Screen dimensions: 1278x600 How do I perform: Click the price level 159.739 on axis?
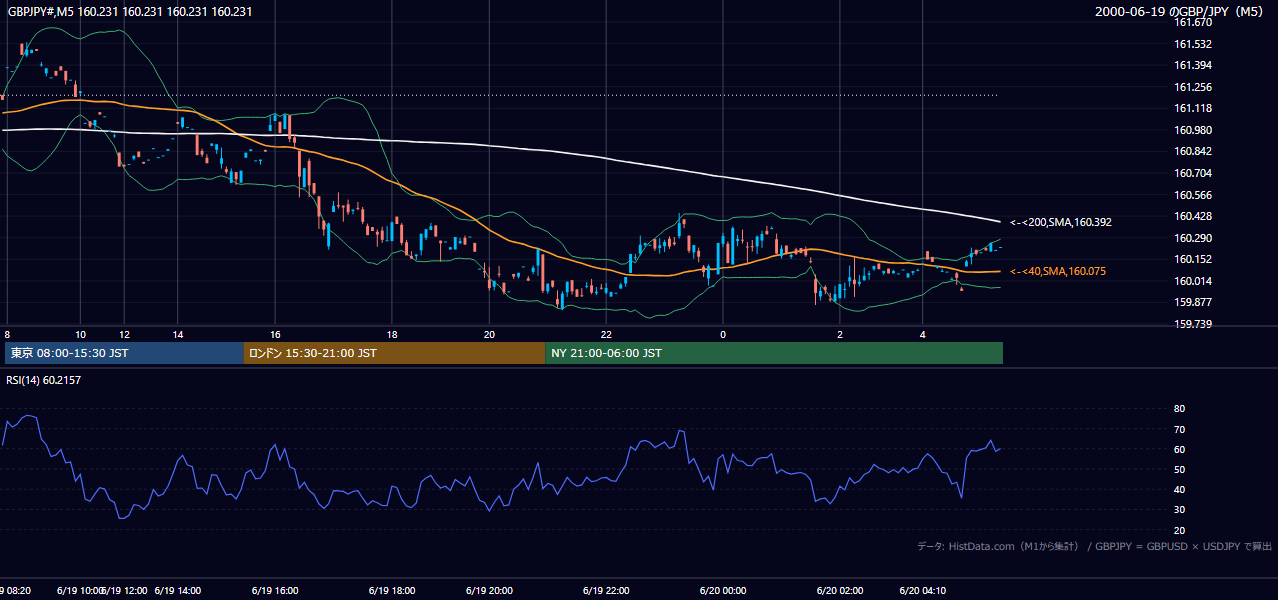(x=1193, y=324)
